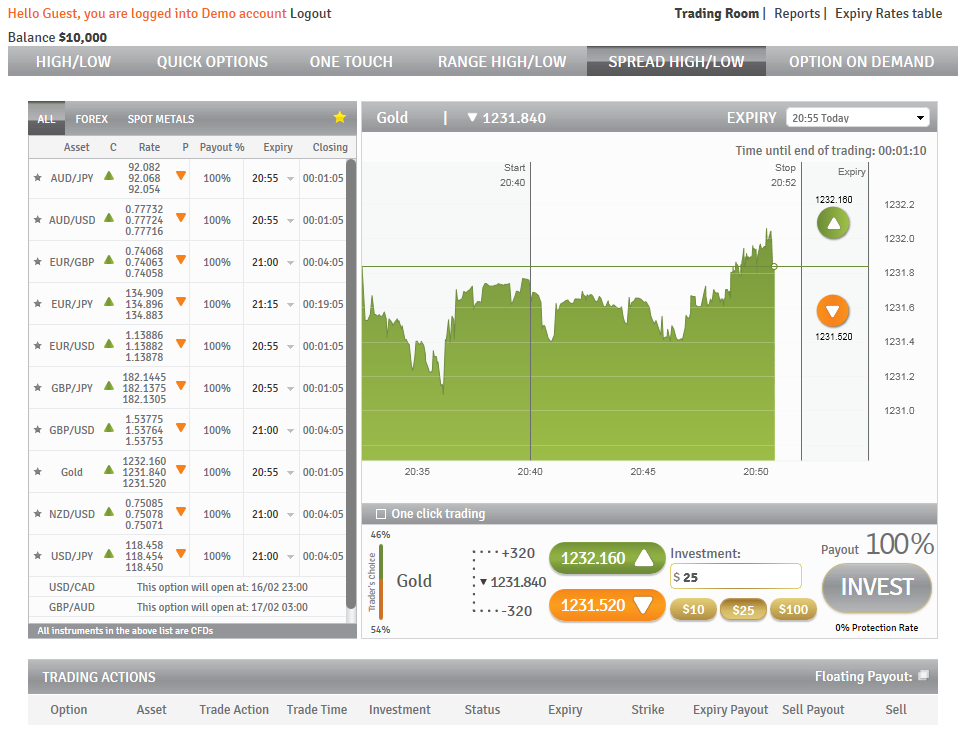Click orange Put arrow for EUR/USD

click(x=181, y=343)
